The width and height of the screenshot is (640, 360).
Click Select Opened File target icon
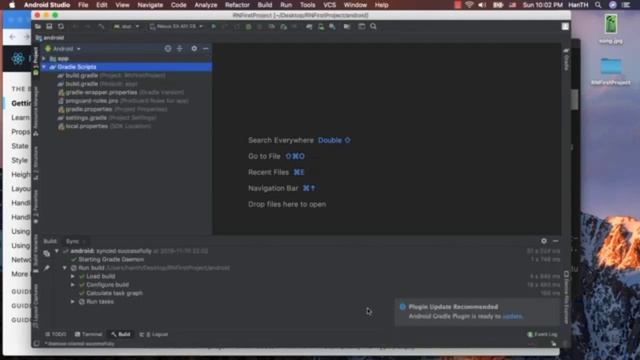pos(168,49)
